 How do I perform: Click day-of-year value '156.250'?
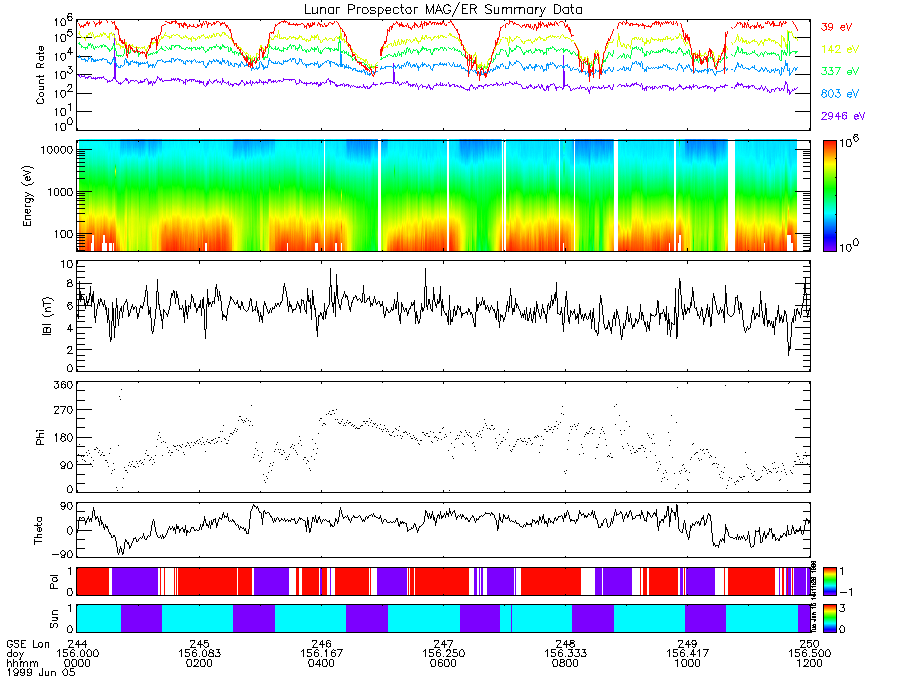tap(443, 654)
